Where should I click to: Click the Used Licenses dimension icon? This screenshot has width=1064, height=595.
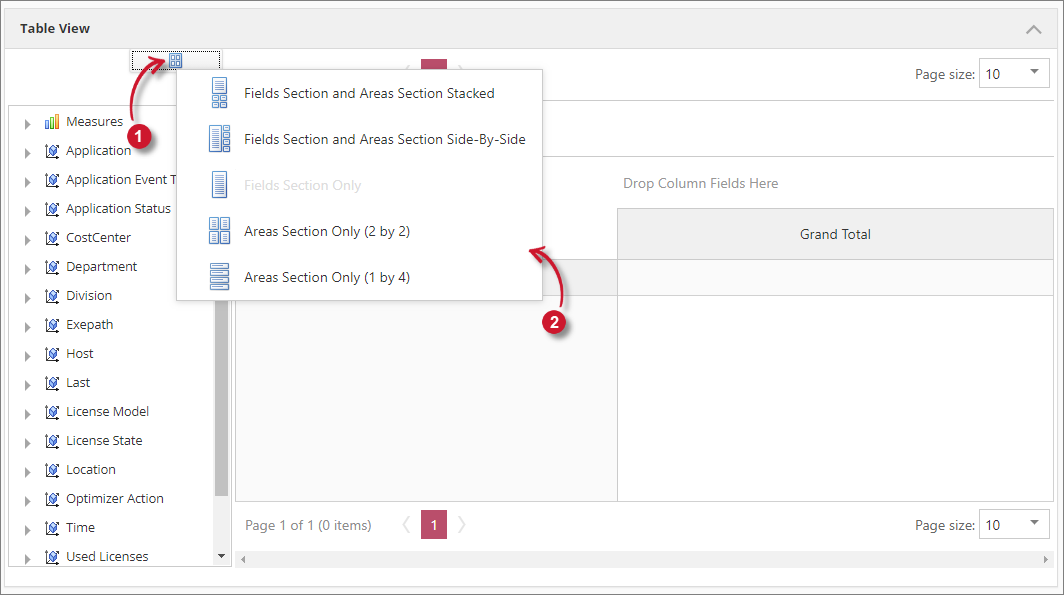pos(52,557)
